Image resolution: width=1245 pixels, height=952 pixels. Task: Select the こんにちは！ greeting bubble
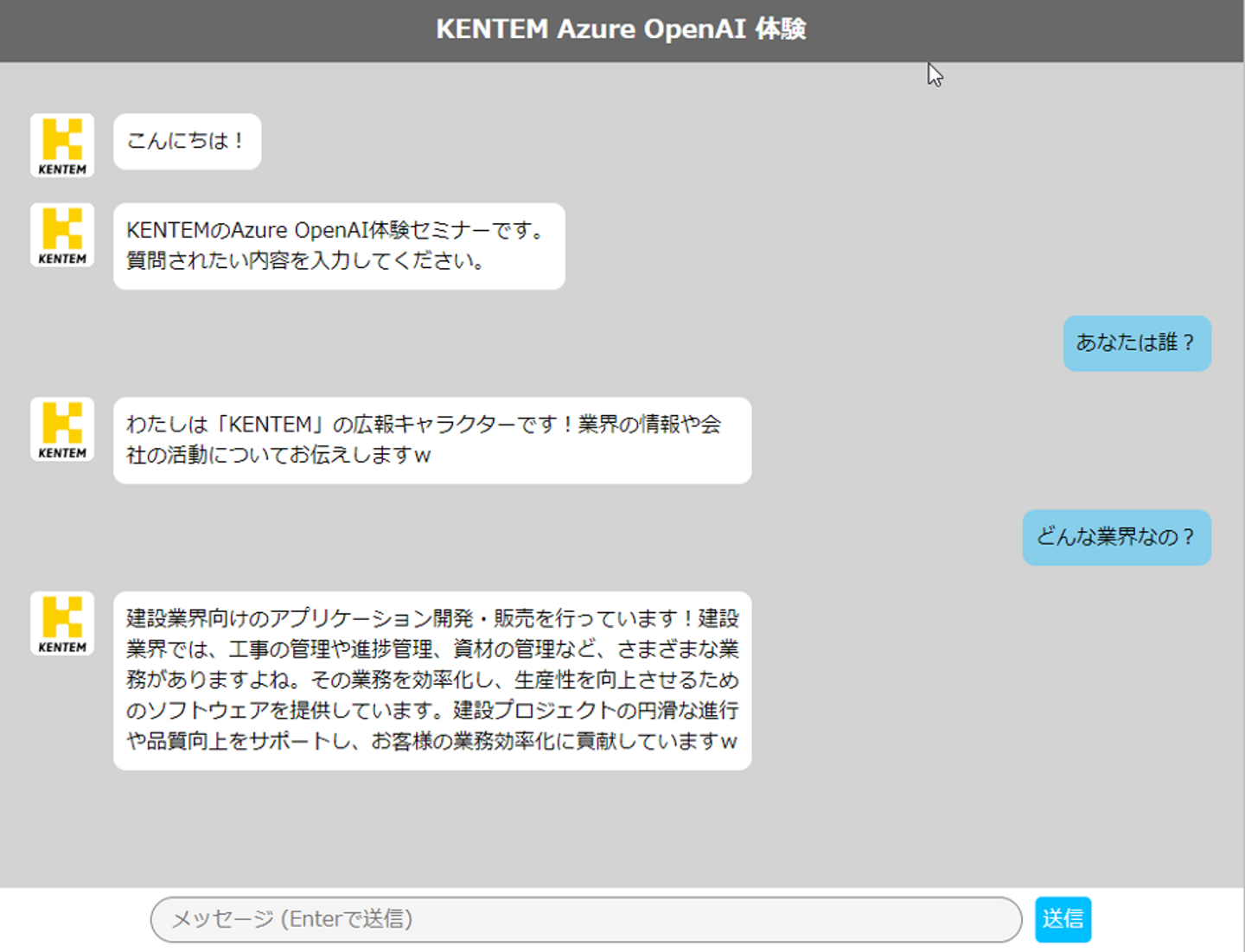(187, 141)
